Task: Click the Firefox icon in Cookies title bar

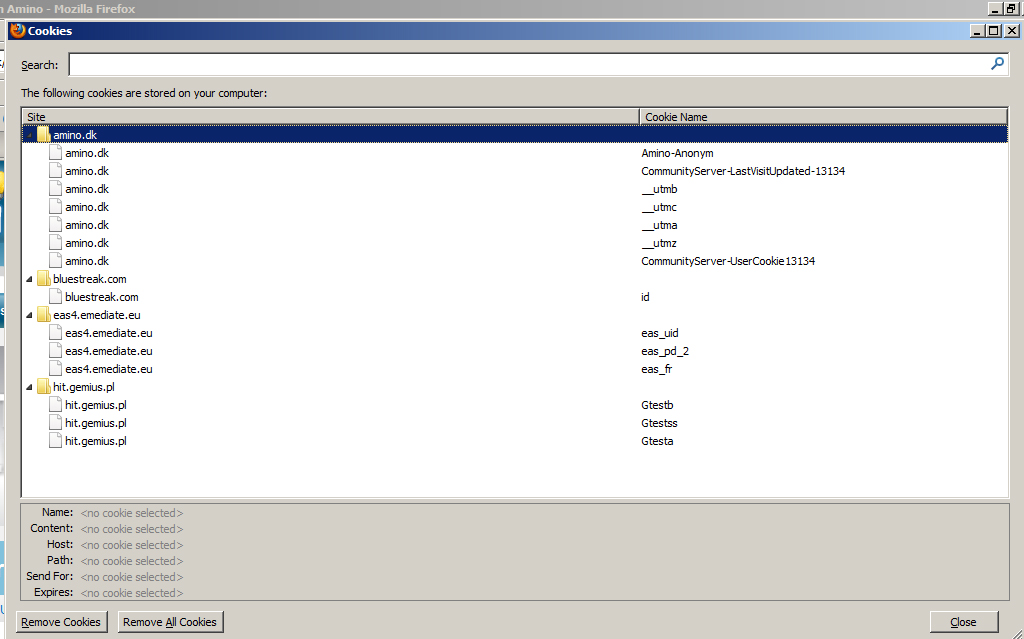Action: click(x=18, y=31)
